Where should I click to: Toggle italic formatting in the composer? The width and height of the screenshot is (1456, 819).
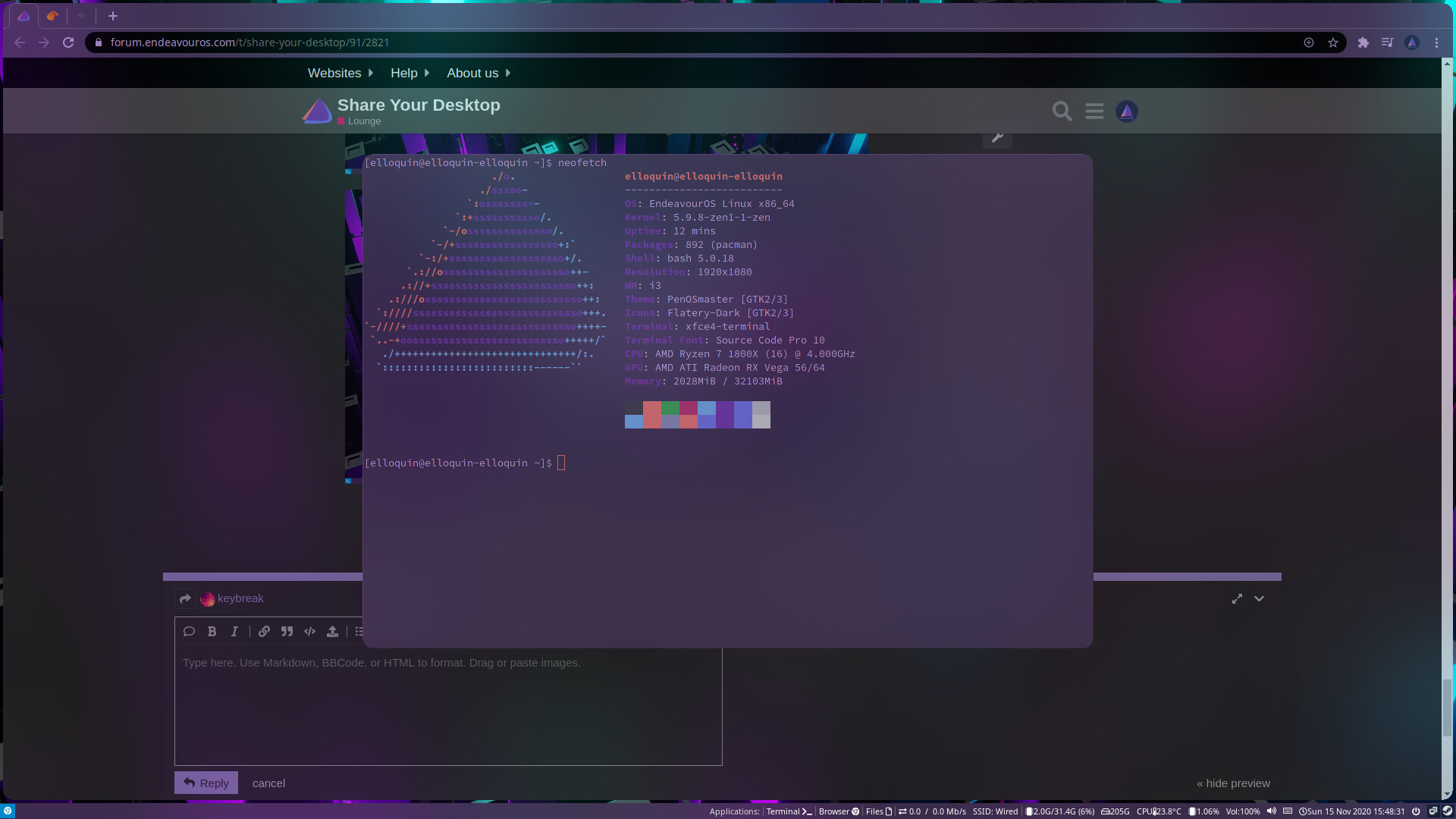234,631
